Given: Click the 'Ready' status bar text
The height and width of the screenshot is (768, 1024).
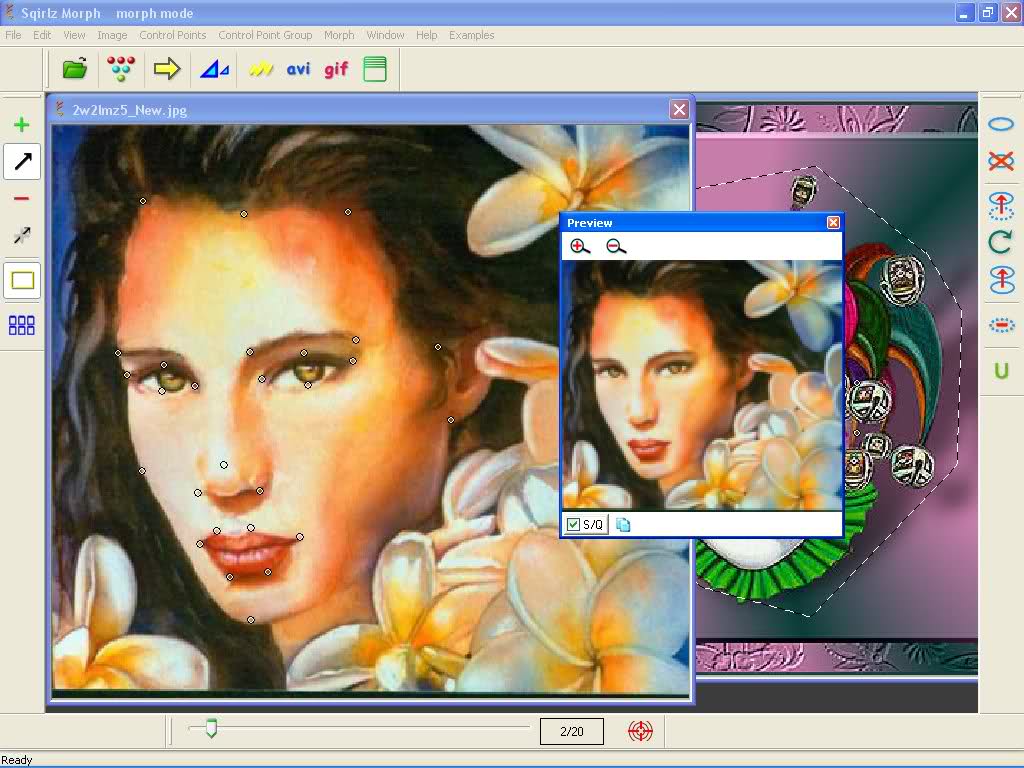Looking at the screenshot, I should click(16, 760).
